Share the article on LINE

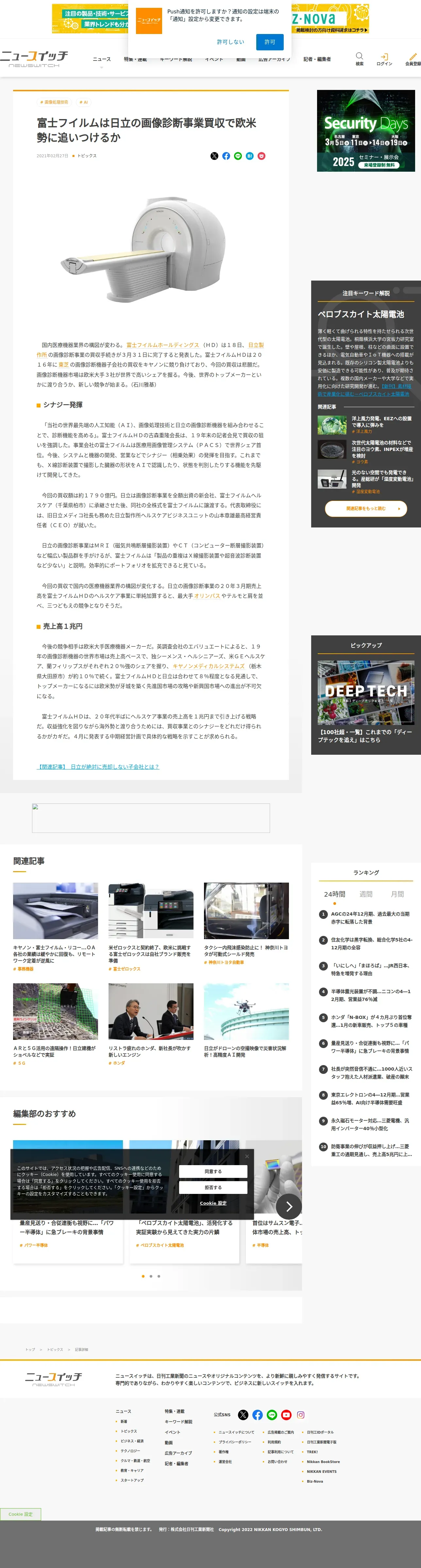238,156
